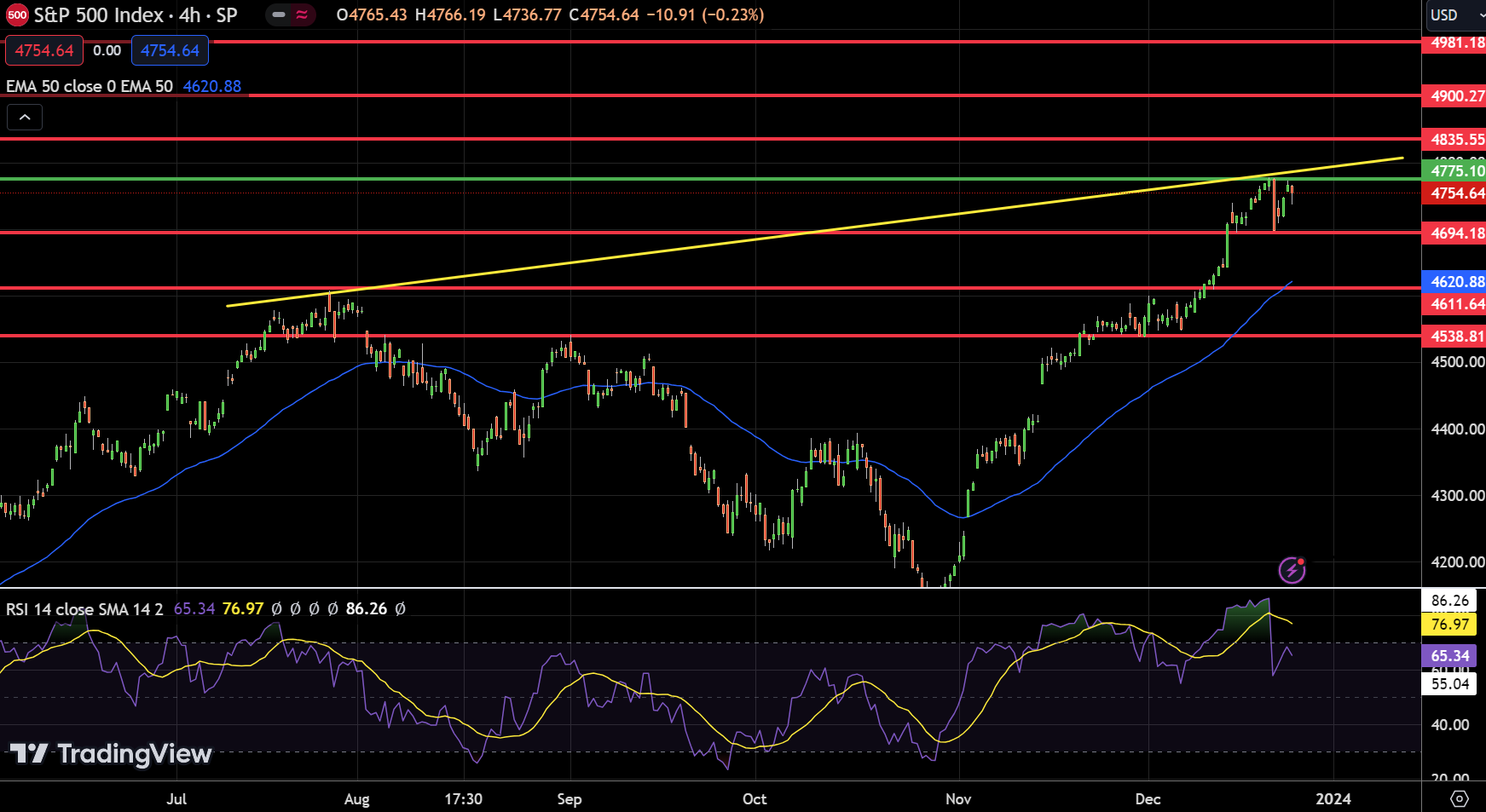Click the spread value 0.00

pos(107,50)
